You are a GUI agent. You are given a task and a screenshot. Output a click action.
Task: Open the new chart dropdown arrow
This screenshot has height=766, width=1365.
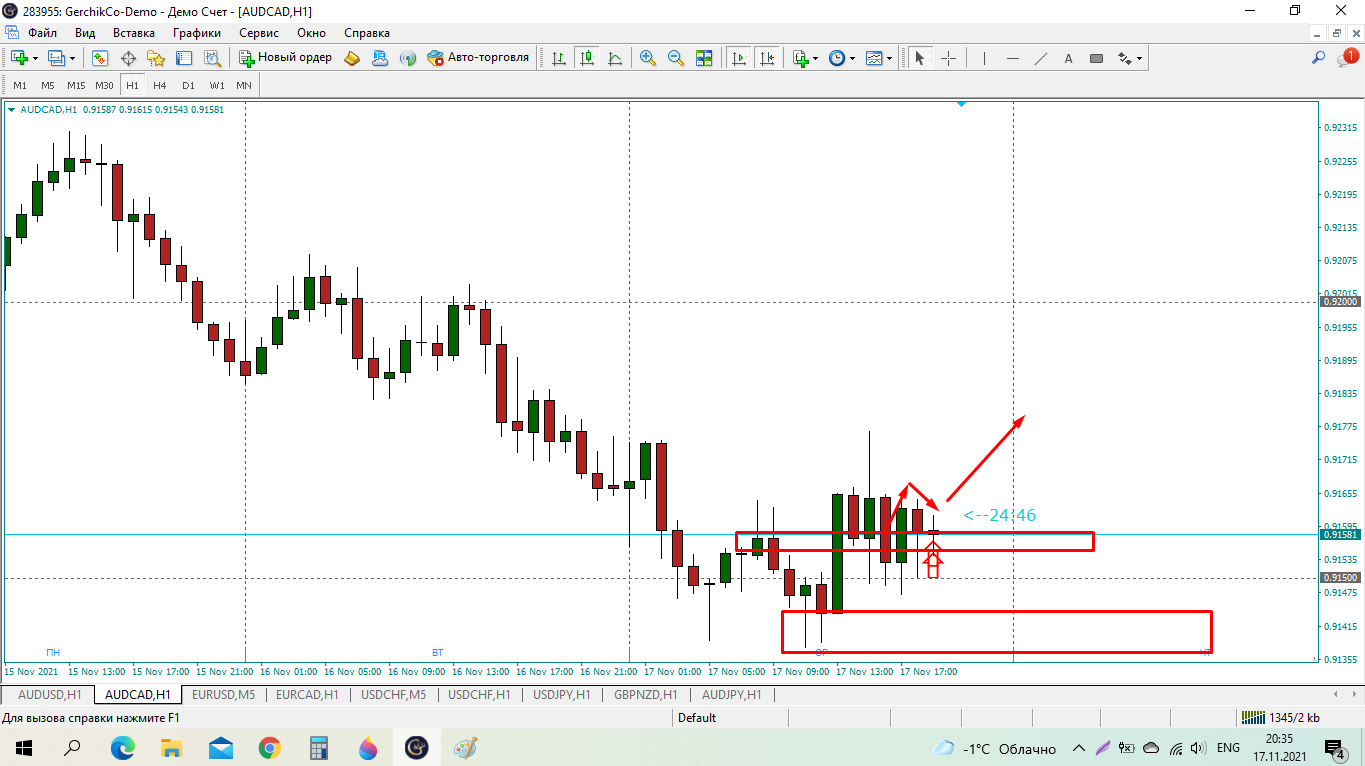click(34, 58)
